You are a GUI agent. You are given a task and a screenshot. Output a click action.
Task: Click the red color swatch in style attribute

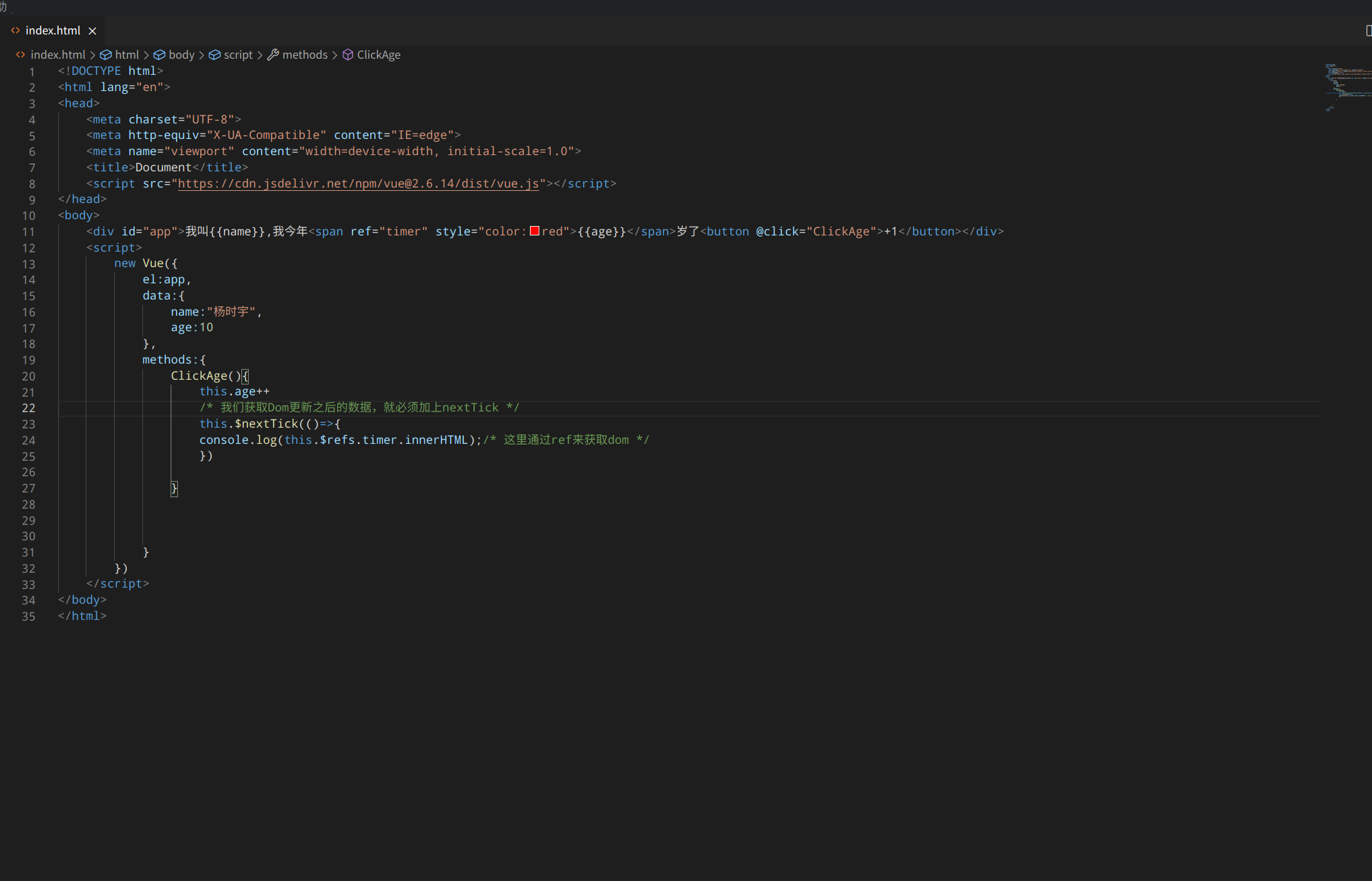(x=535, y=231)
